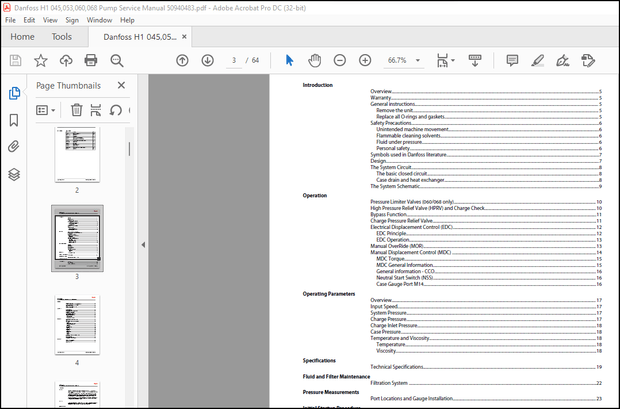Image resolution: width=620 pixels, height=409 pixels.
Task: Open the Layers panel icon
Action: [14, 174]
